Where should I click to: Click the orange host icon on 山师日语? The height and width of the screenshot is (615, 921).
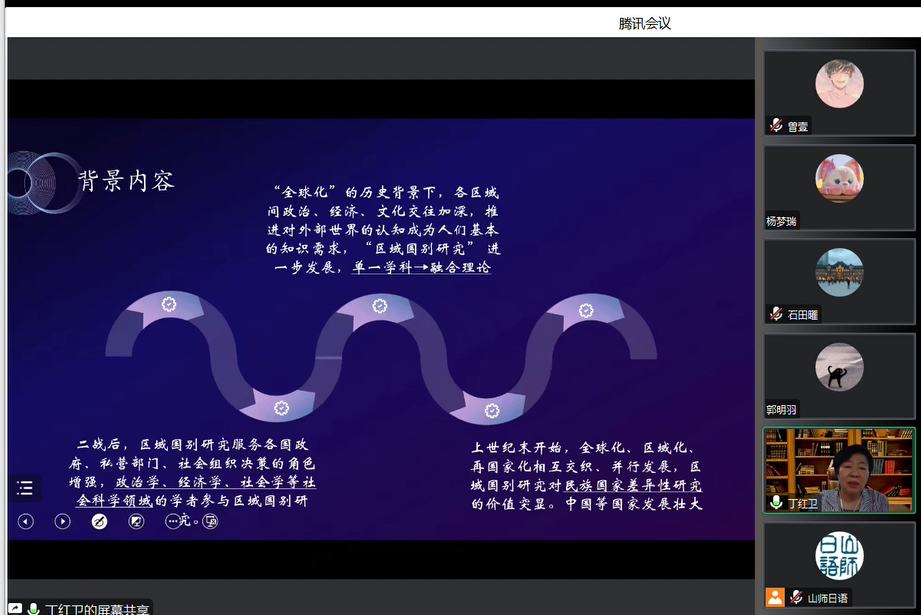[775, 597]
